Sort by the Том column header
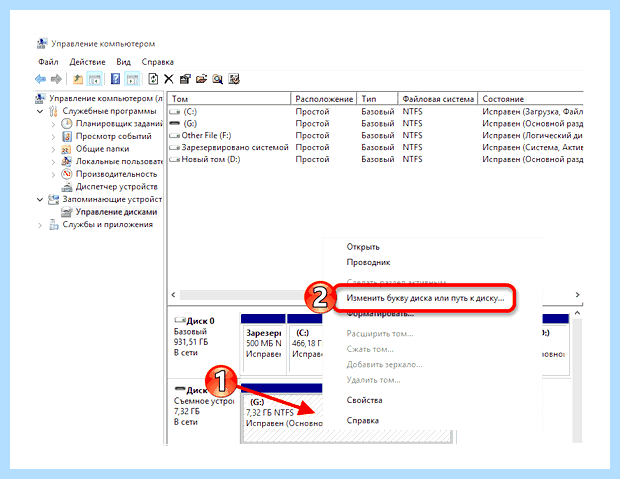 [x=229, y=99]
